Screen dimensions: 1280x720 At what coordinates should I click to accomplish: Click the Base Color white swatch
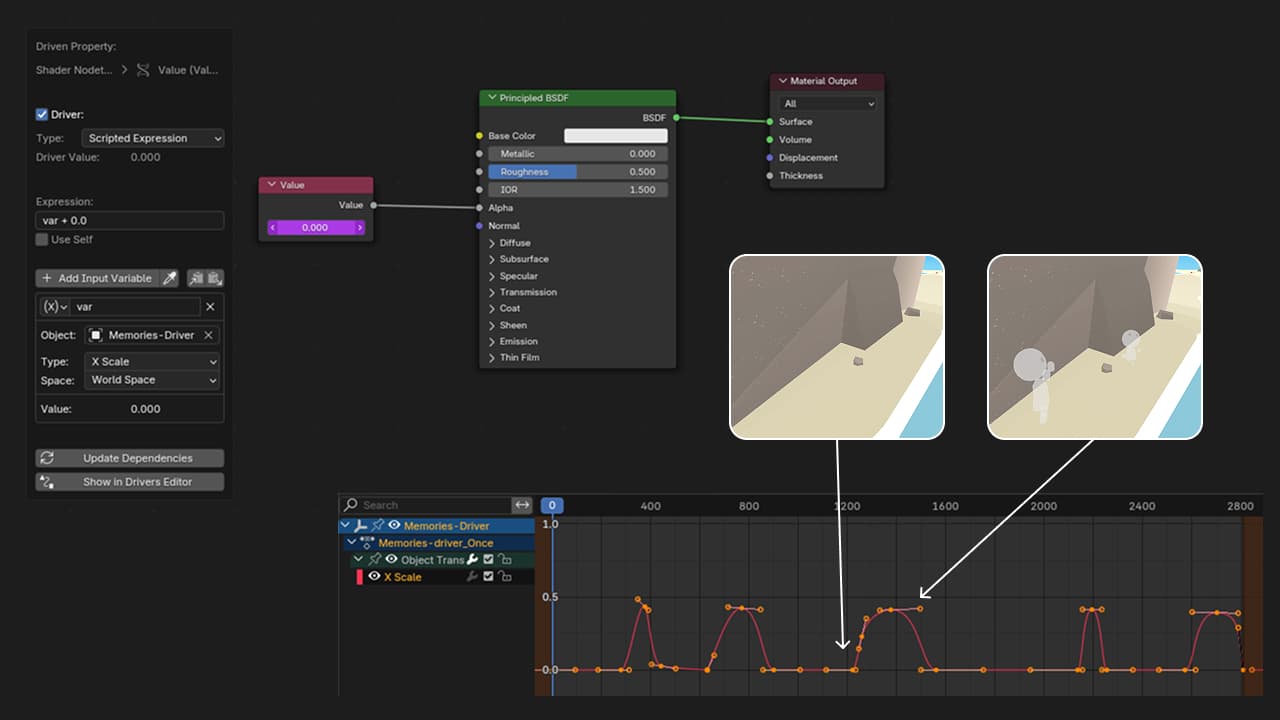point(615,136)
